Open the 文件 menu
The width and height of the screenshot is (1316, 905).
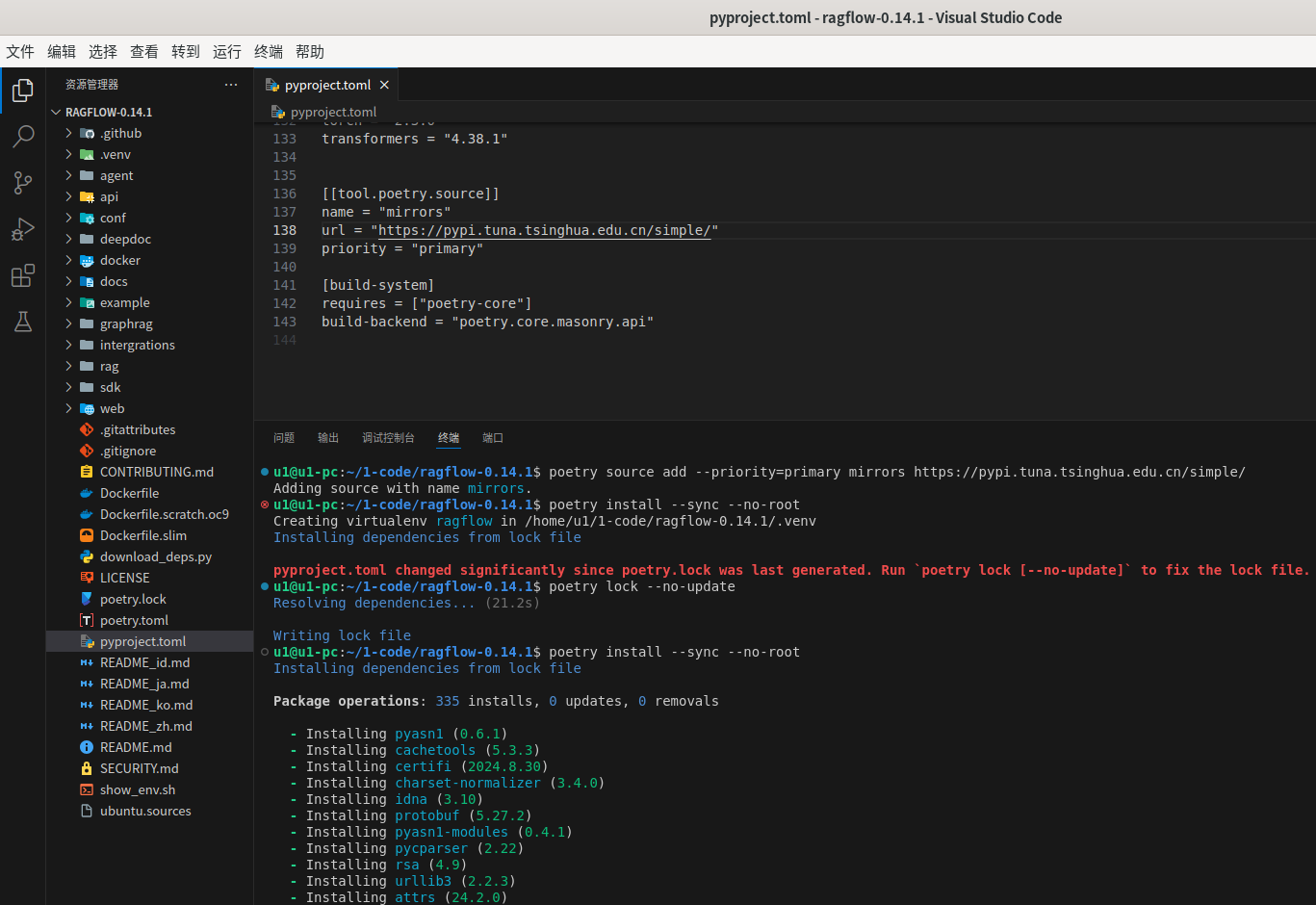click(20, 52)
